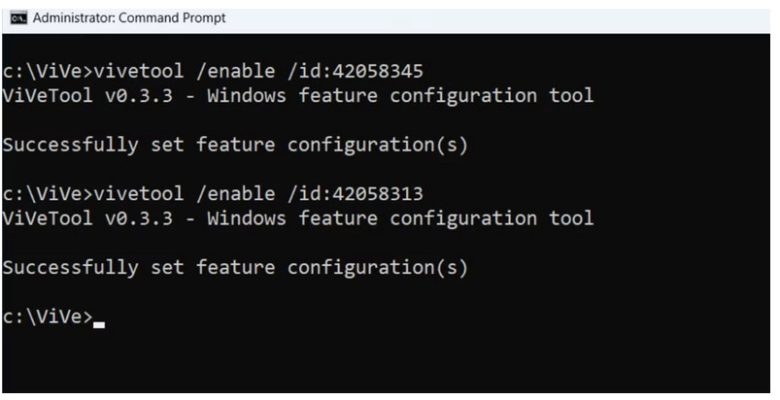This screenshot has width=780, height=400.
Task: Click the feature id 42058313 text
Action: coord(378,194)
